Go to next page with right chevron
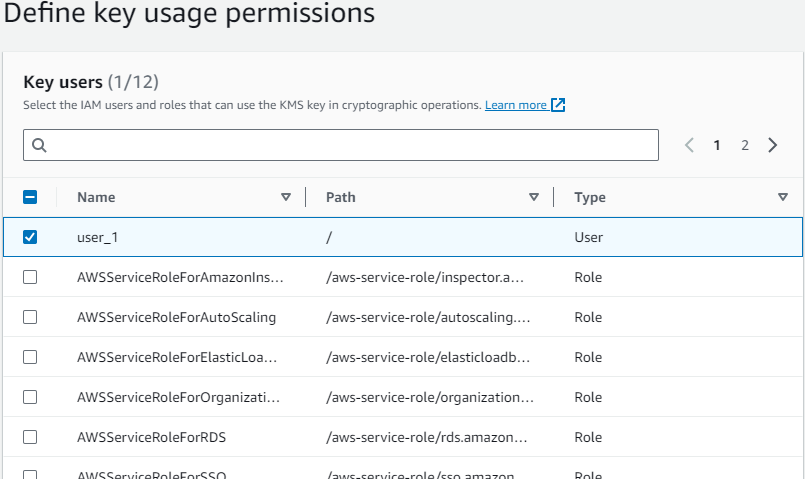The height and width of the screenshot is (479, 805). tap(773, 145)
